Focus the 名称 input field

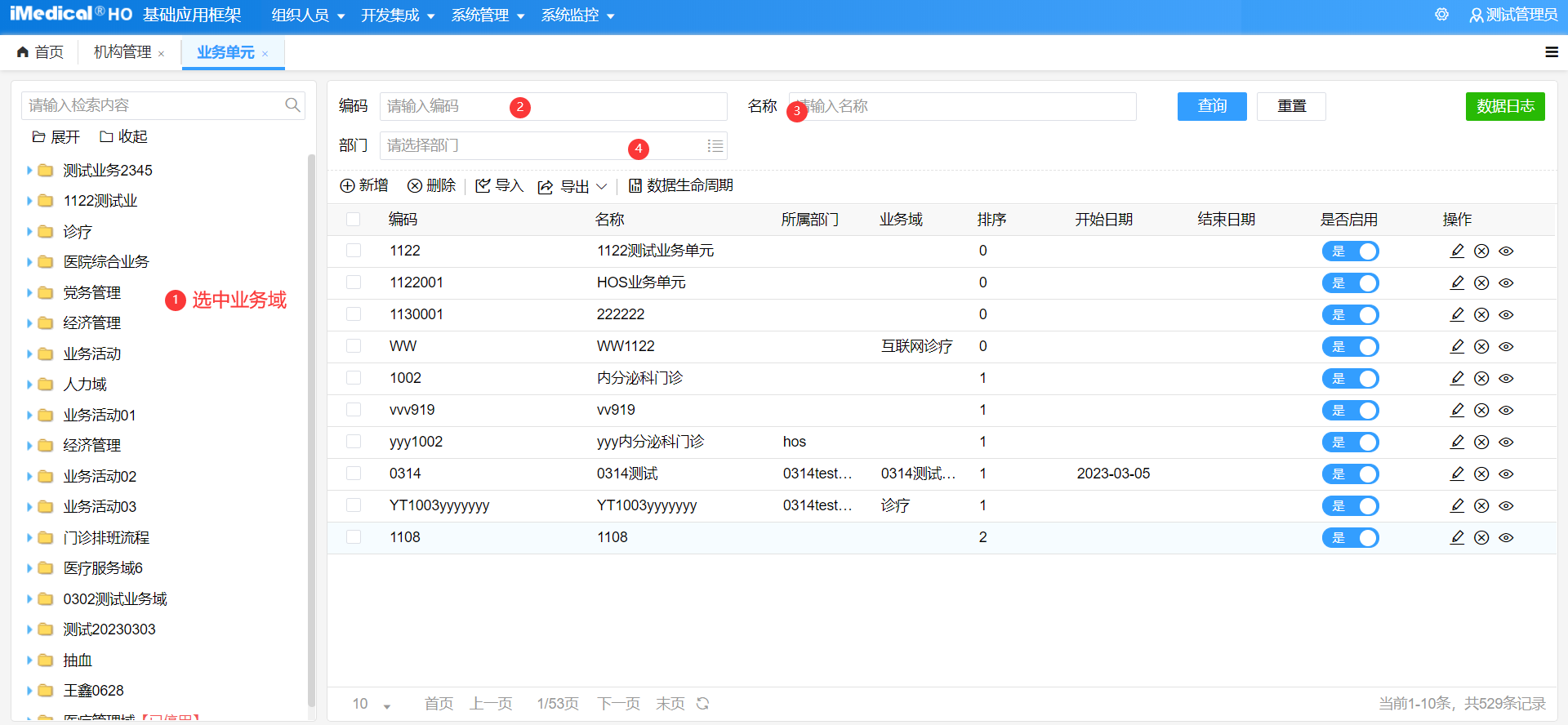click(x=962, y=106)
